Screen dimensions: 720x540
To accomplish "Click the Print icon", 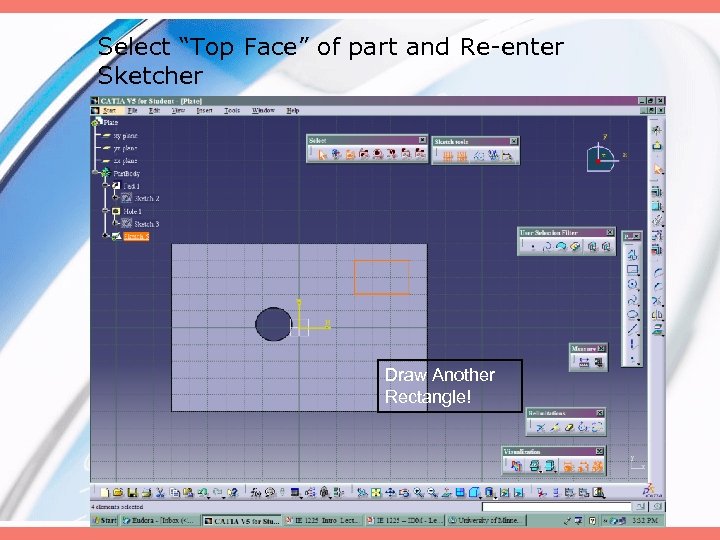I will pyautogui.click(x=146, y=493).
